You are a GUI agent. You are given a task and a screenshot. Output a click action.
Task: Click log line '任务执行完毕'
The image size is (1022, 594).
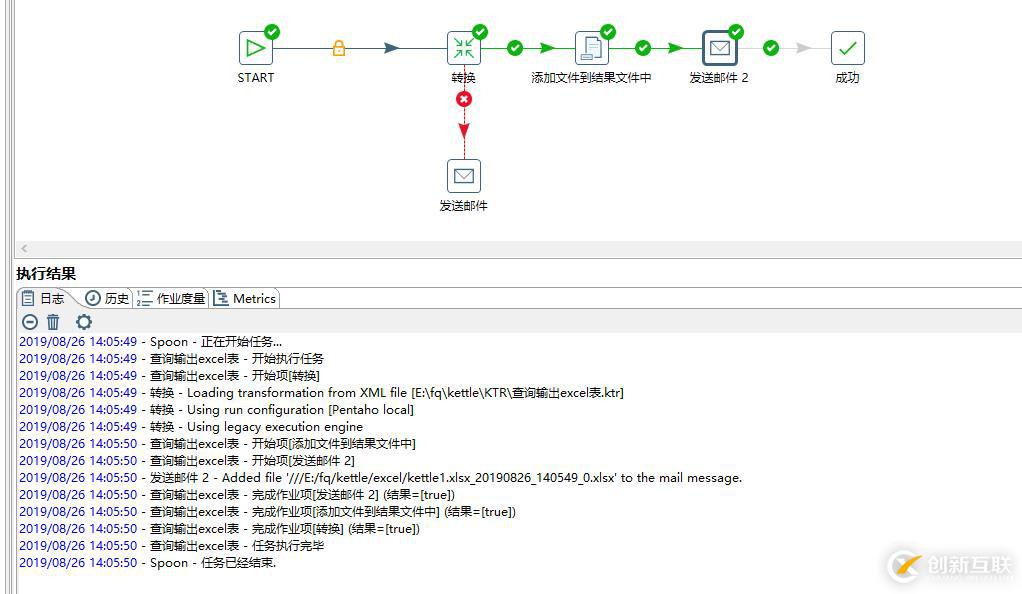(x=171, y=545)
